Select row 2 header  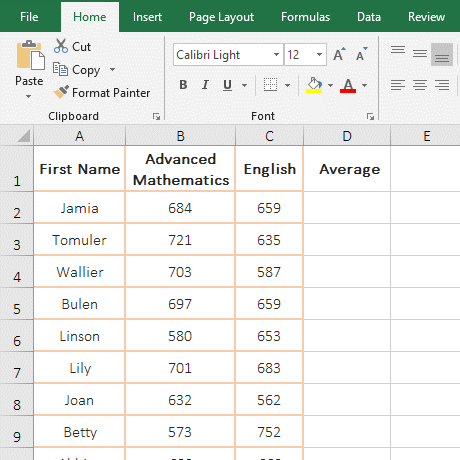(x=17, y=208)
